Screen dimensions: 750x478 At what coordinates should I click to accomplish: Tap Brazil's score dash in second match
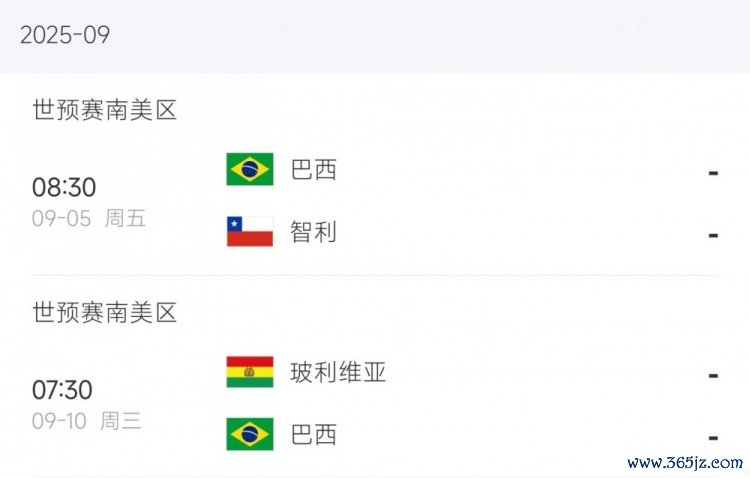pos(713,438)
